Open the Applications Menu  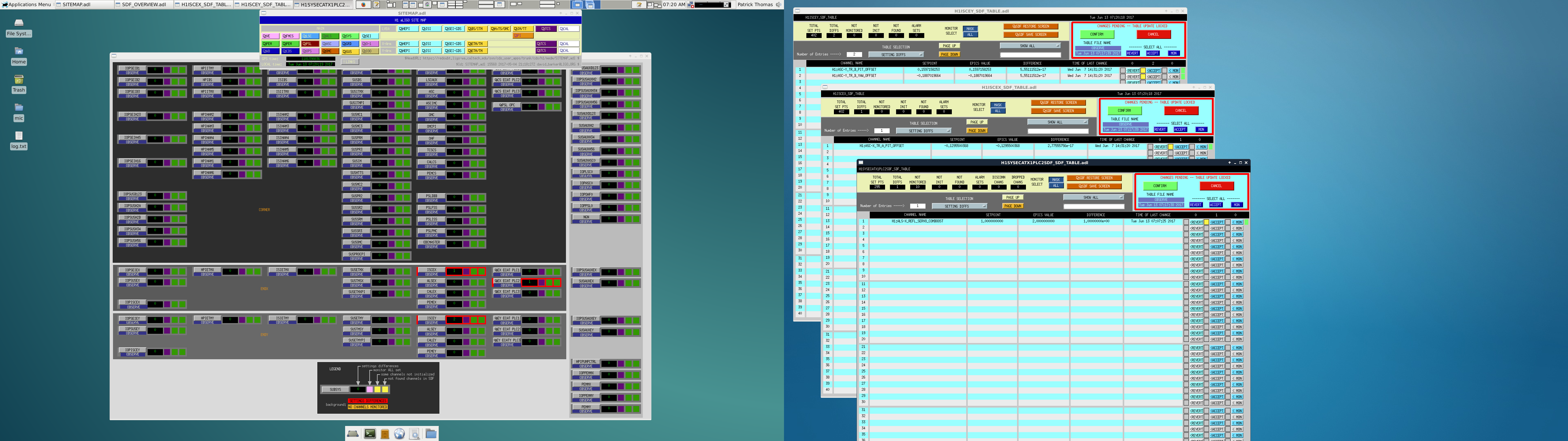click(x=26, y=4)
